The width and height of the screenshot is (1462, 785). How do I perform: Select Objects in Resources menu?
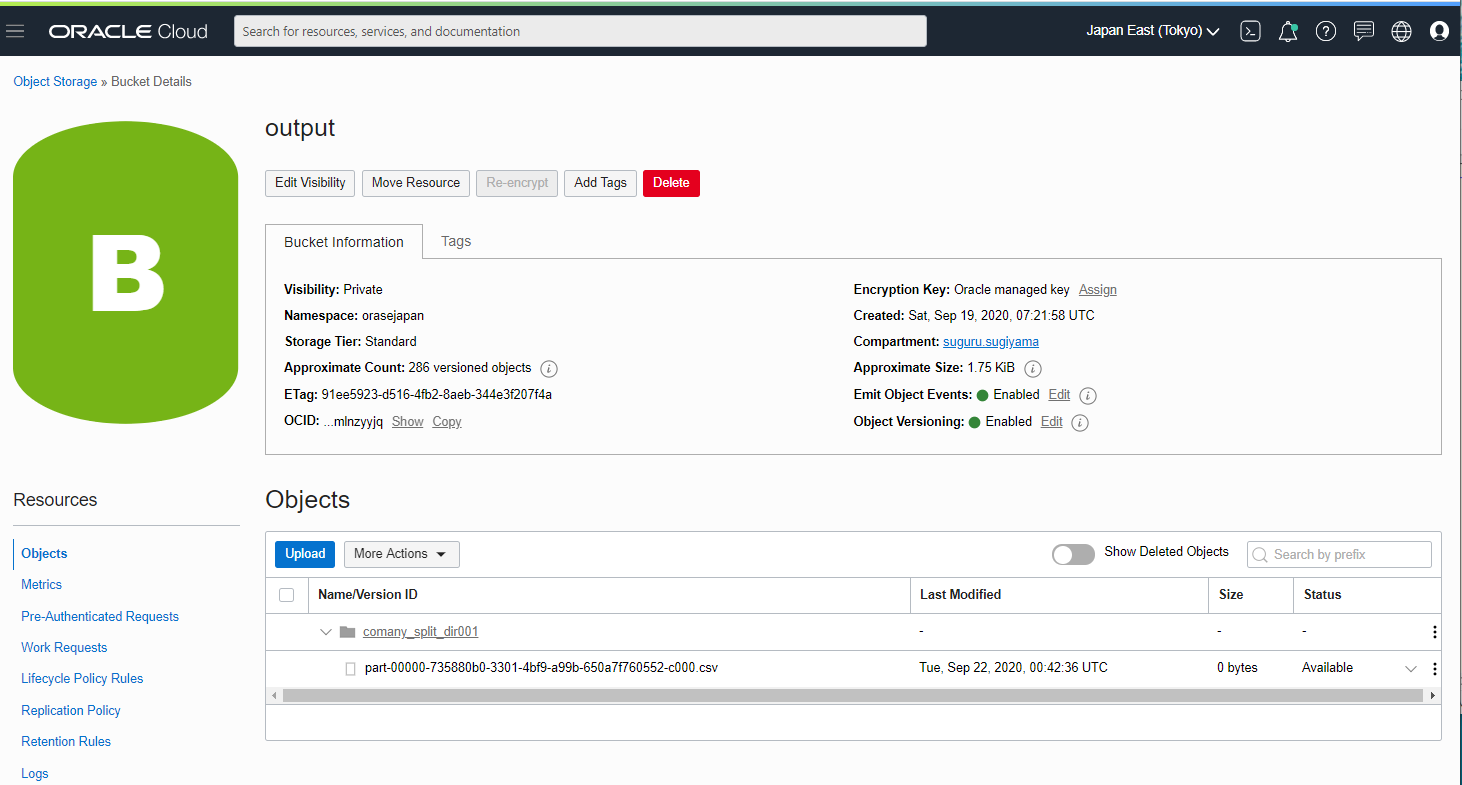44,553
